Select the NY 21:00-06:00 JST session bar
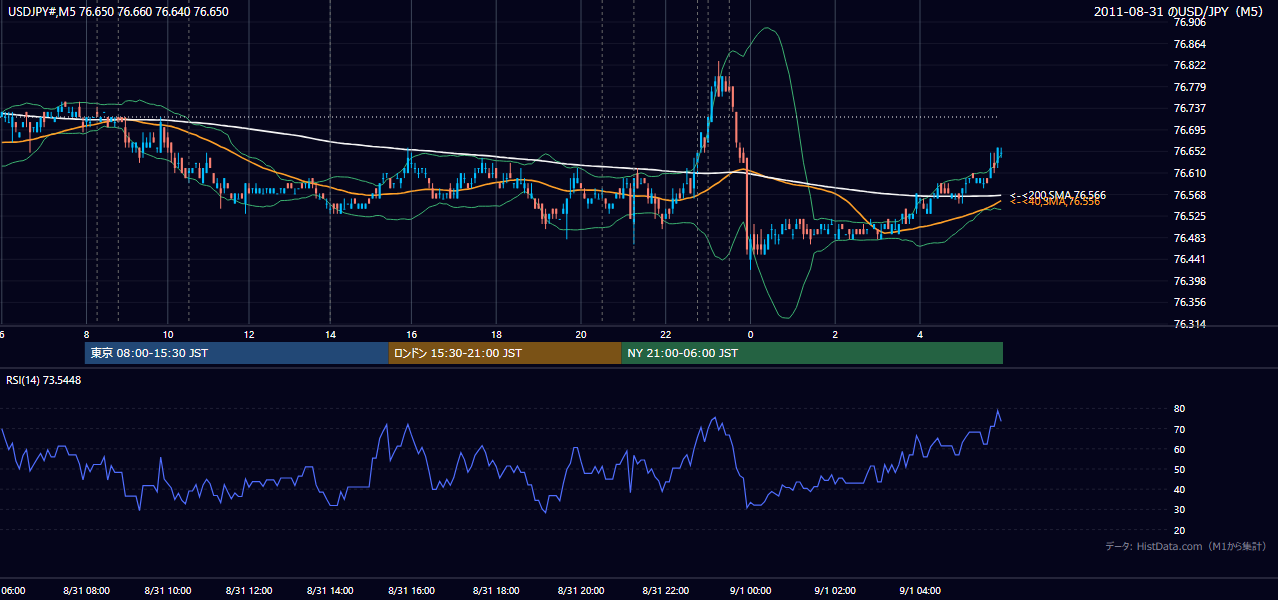The image size is (1278, 600). tap(811, 353)
